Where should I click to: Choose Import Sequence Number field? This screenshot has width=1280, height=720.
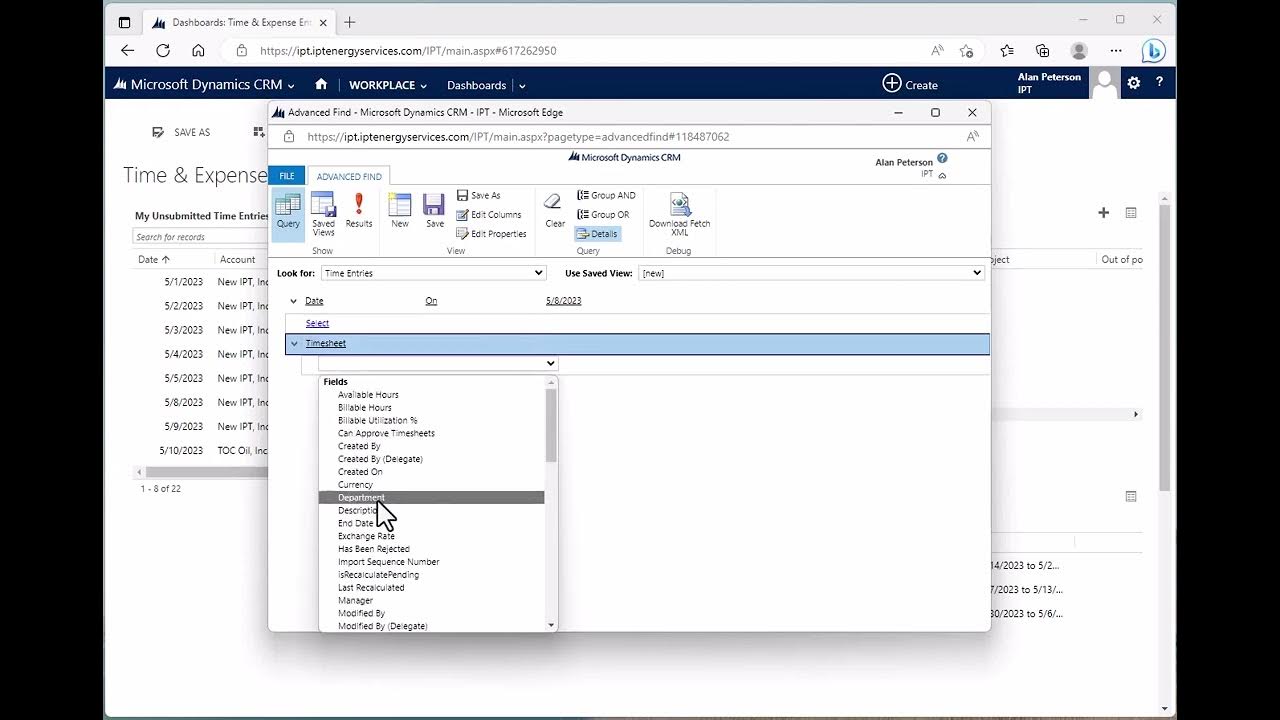click(x=389, y=562)
